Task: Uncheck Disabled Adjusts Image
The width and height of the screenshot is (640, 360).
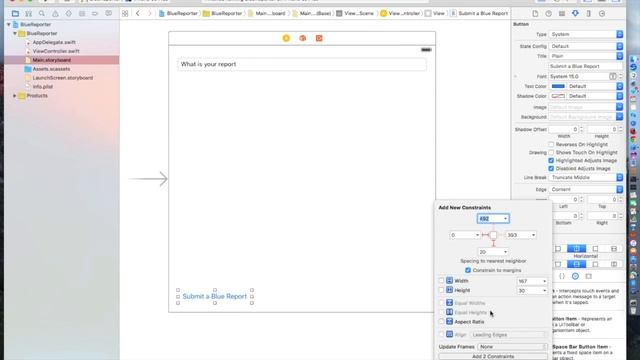Action: (551, 168)
